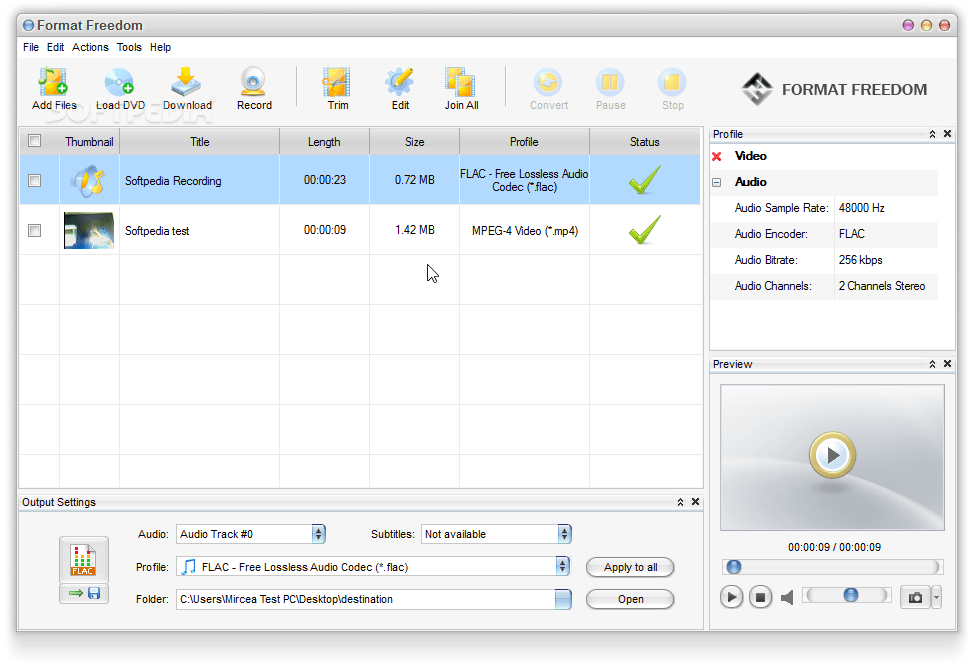Close the Preview panel

pos(948,364)
